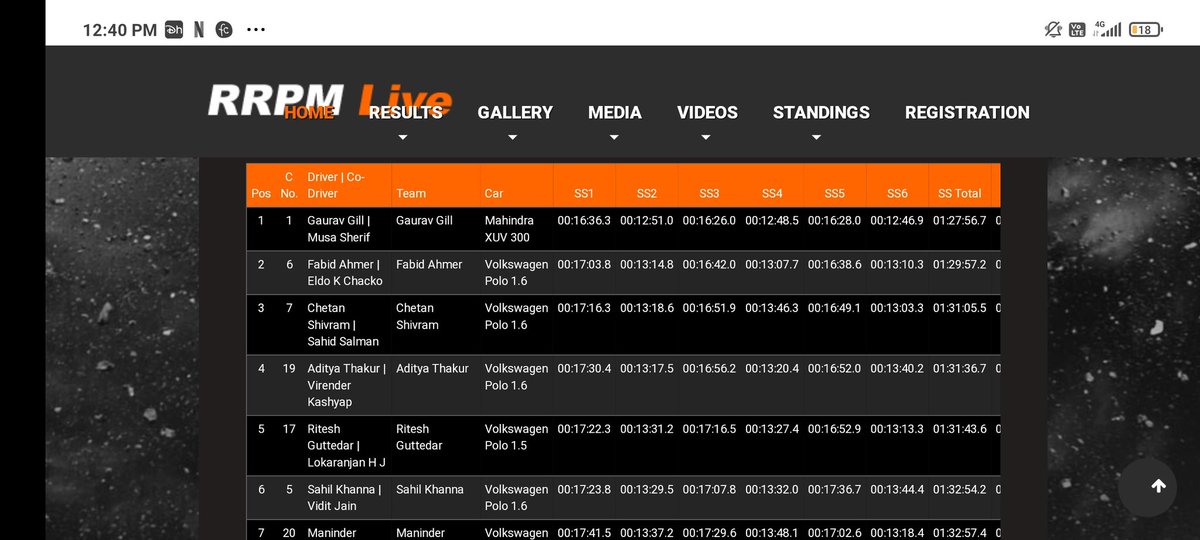Tap the muted notifications bell icon
The width and height of the screenshot is (1200, 540).
(1052, 30)
